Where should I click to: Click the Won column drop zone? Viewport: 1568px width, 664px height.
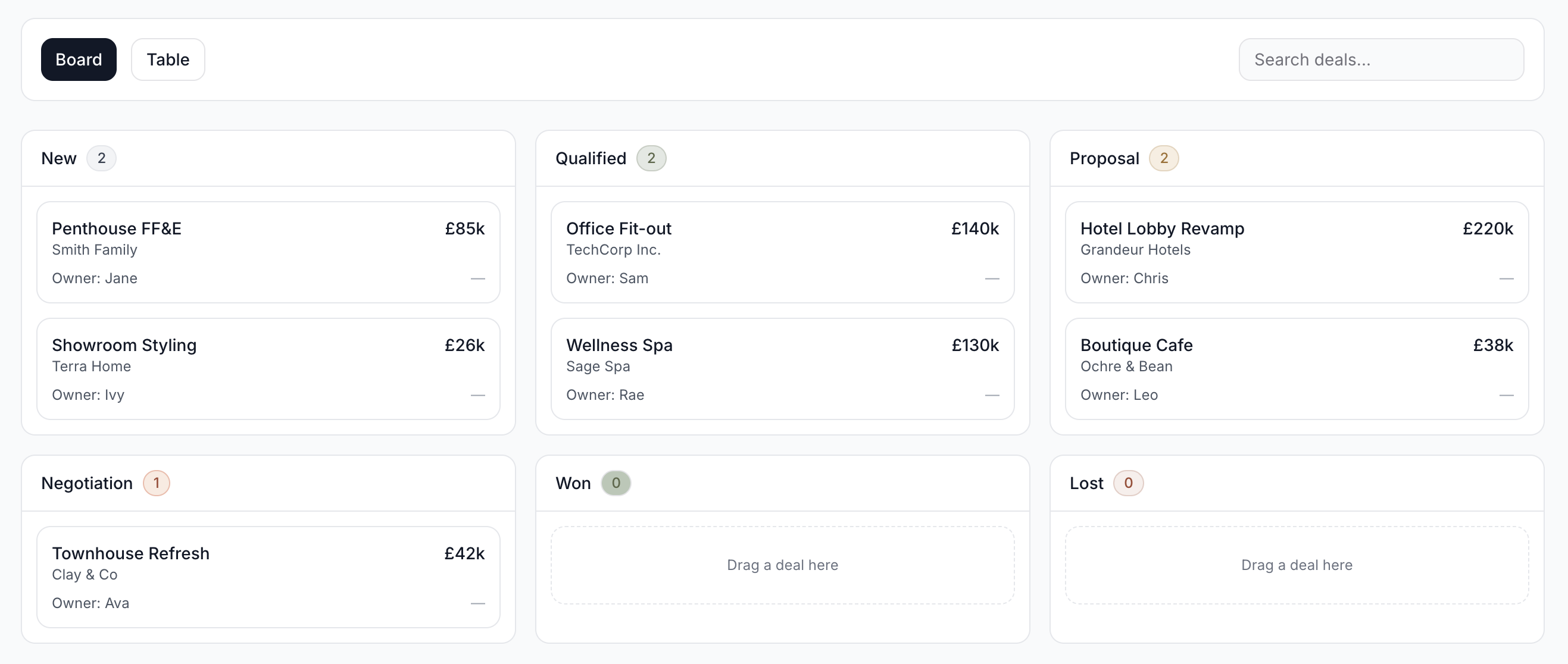pos(783,565)
